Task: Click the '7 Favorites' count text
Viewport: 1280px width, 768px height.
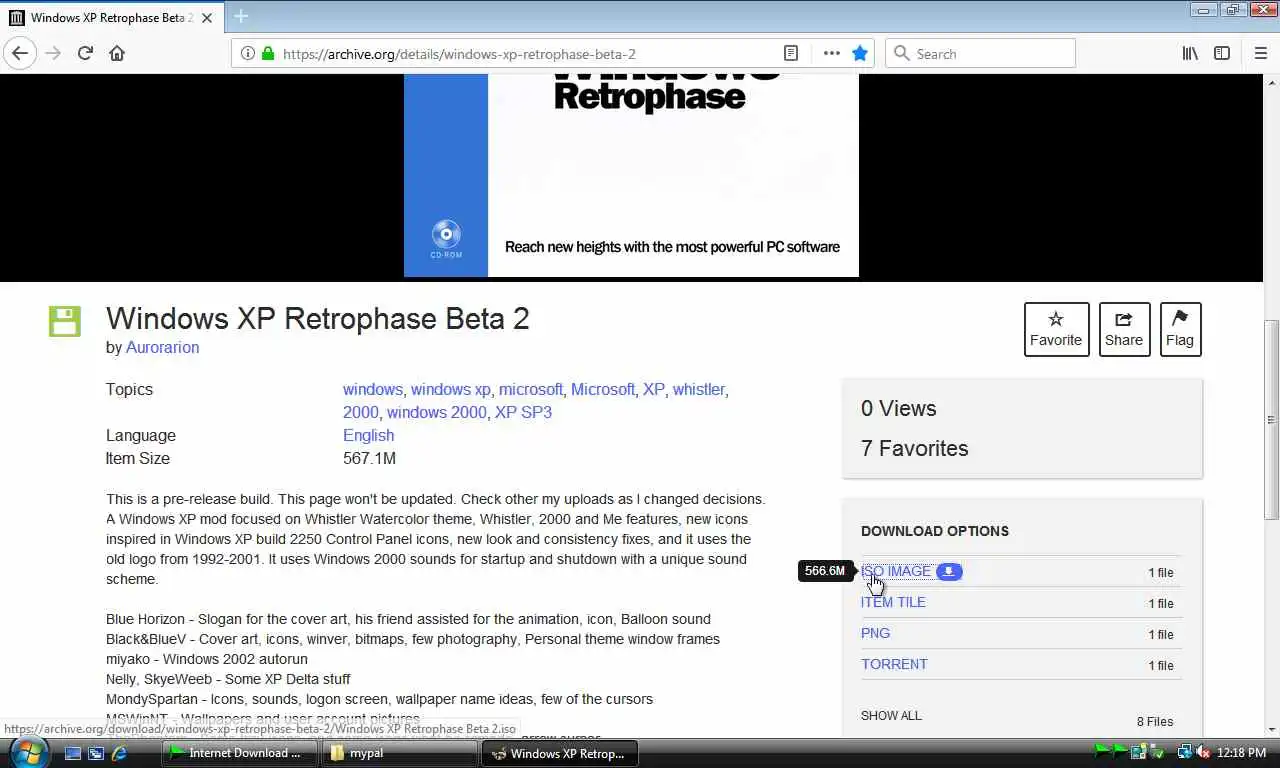Action: (x=915, y=448)
